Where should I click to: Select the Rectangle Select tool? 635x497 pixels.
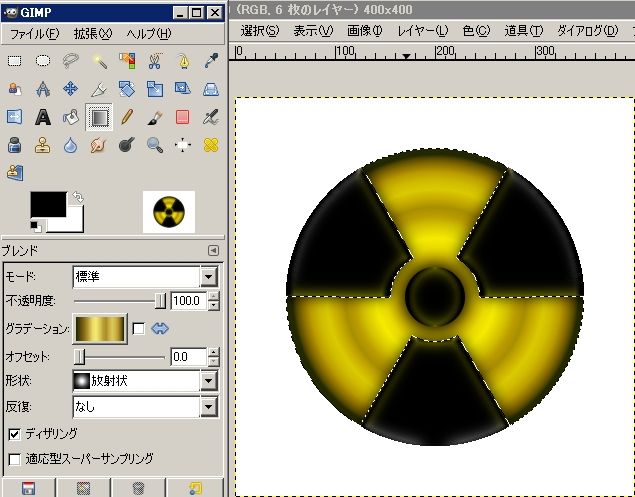coord(15,61)
